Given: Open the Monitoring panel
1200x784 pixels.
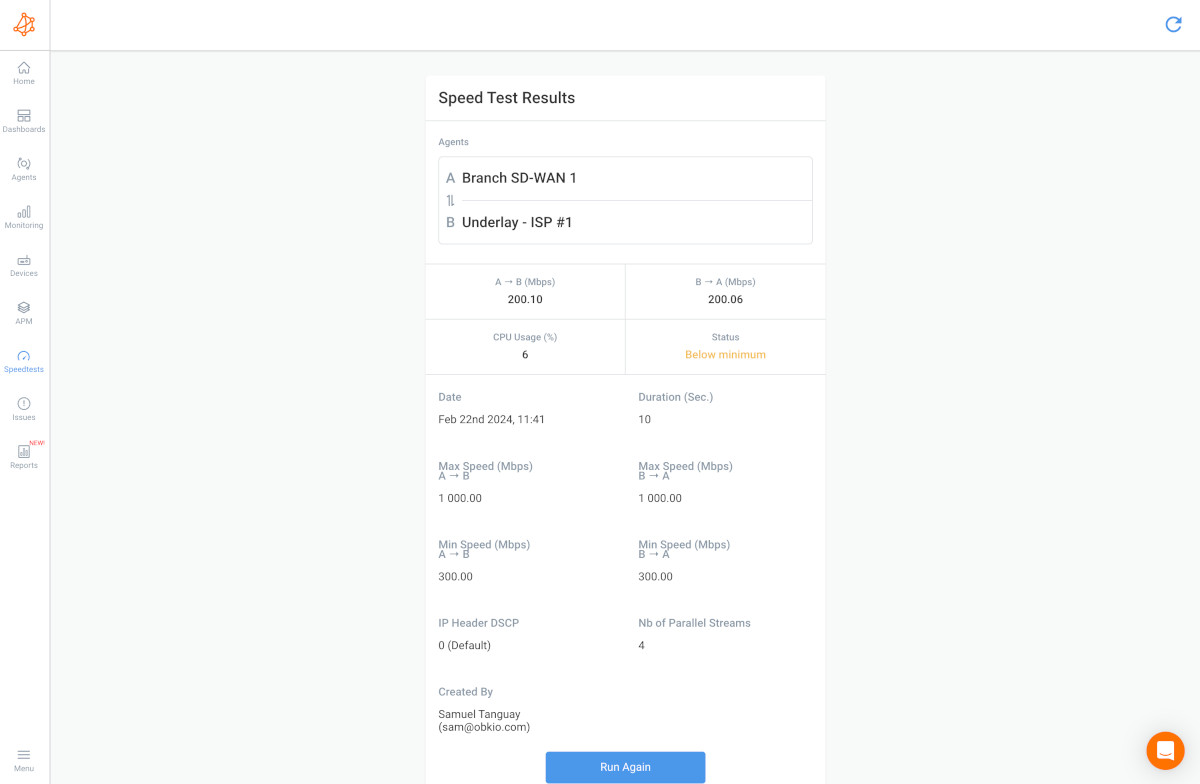Looking at the screenshot, I should tap(23, 215).
